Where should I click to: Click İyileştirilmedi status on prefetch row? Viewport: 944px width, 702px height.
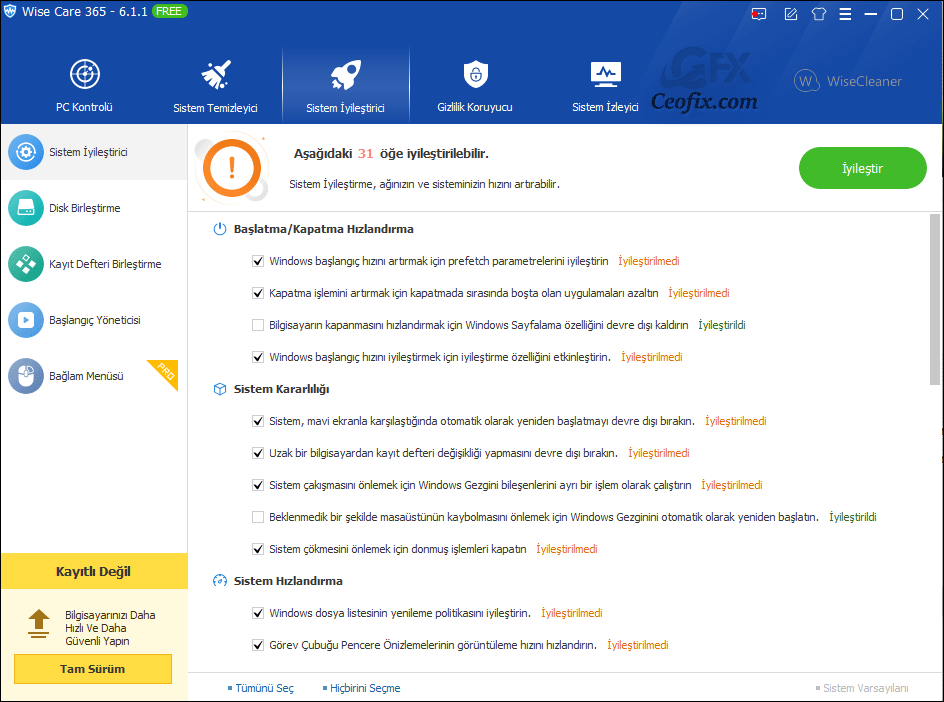[649, 261]
